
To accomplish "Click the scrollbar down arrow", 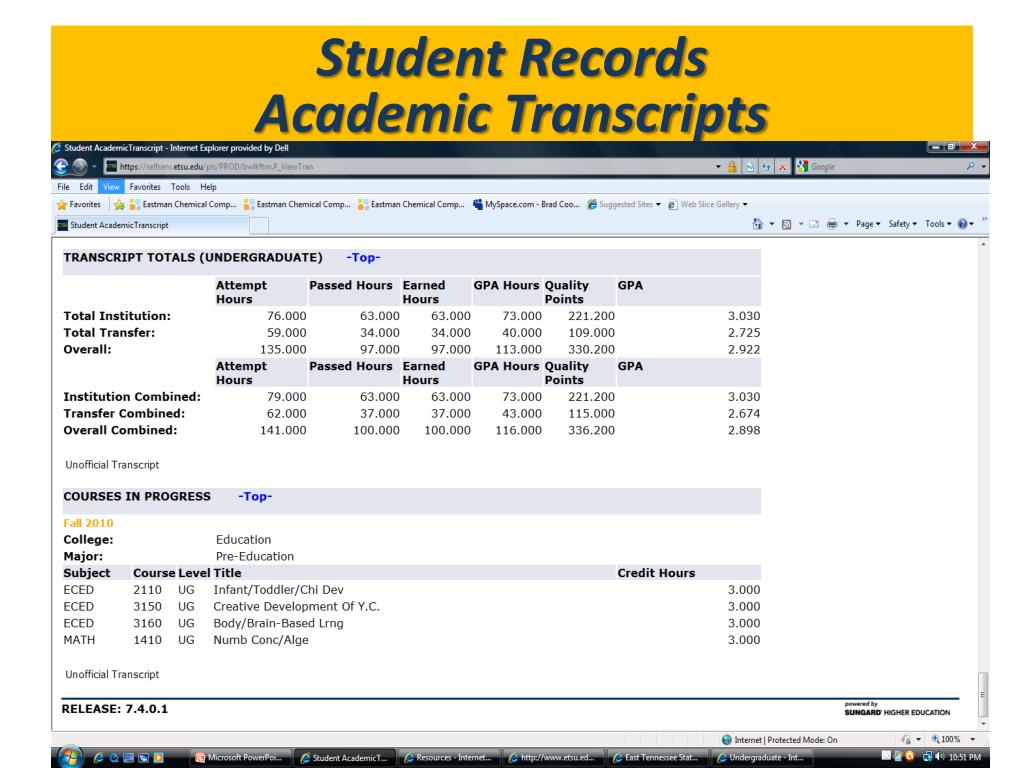I will (x=983, y=724).
